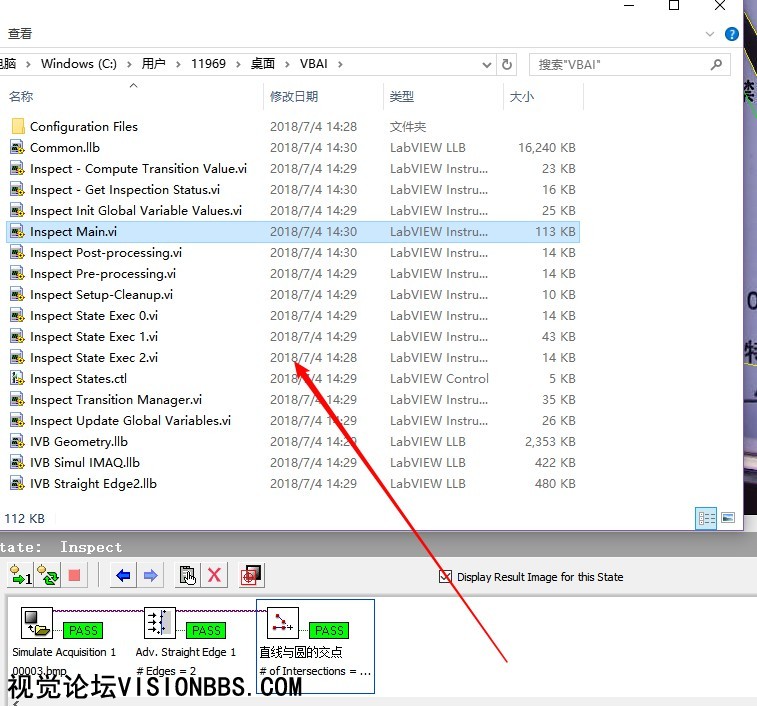Click the Inspect States.ctl file icon
757x706 pixels.
tap(17, 379)
